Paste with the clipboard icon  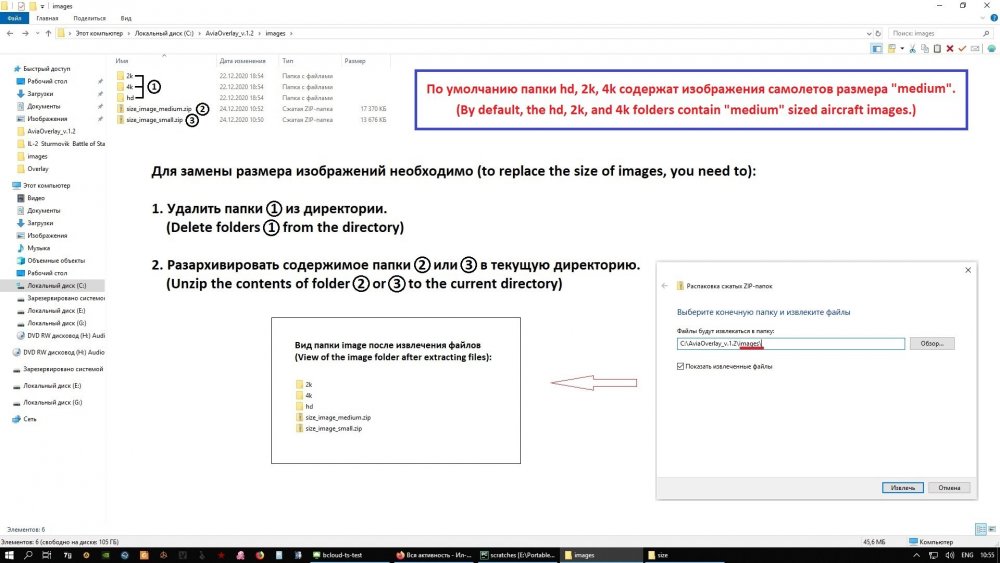pyautogui.click(x=937, y=48)
